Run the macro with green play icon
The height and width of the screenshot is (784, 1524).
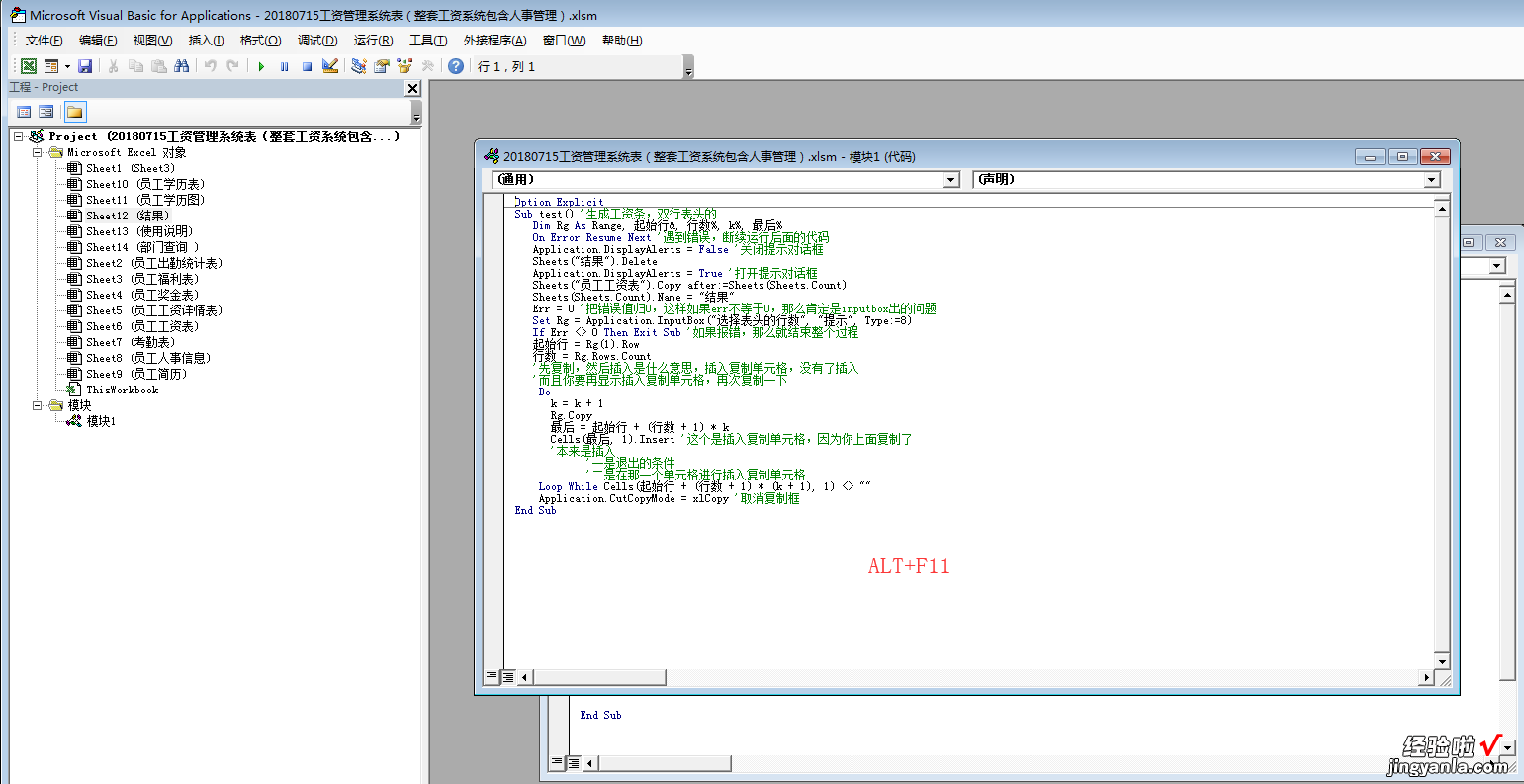click(x=261, y=66)
